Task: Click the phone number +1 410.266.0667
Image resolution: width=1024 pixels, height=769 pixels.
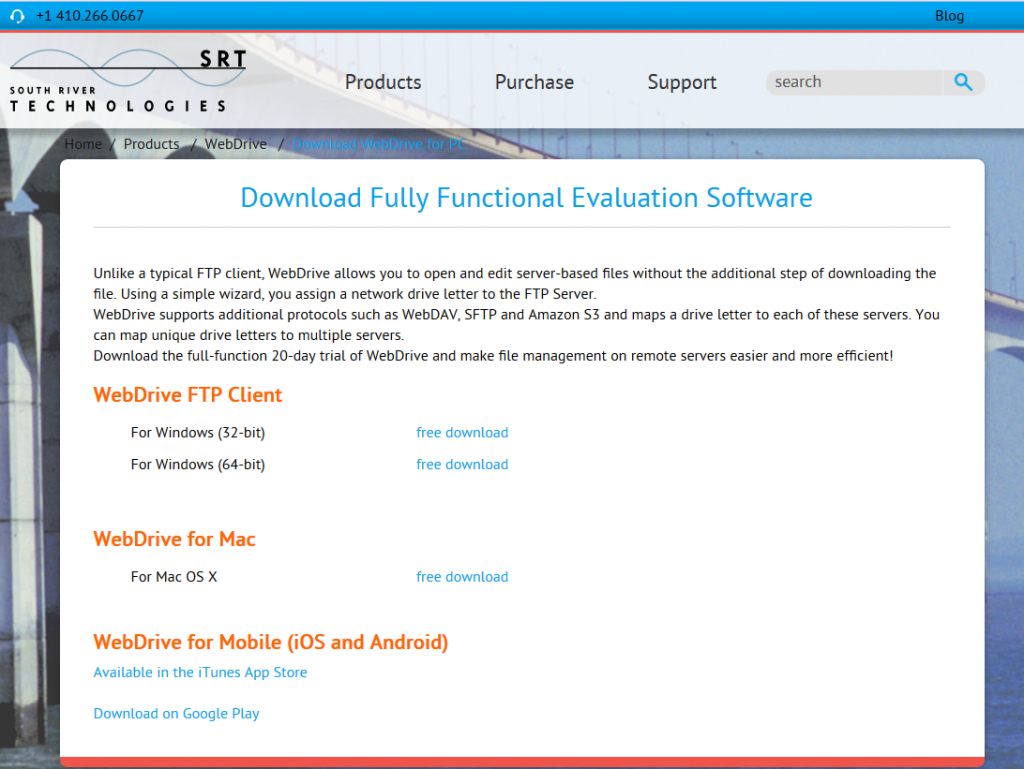Action: click(89, 16)
